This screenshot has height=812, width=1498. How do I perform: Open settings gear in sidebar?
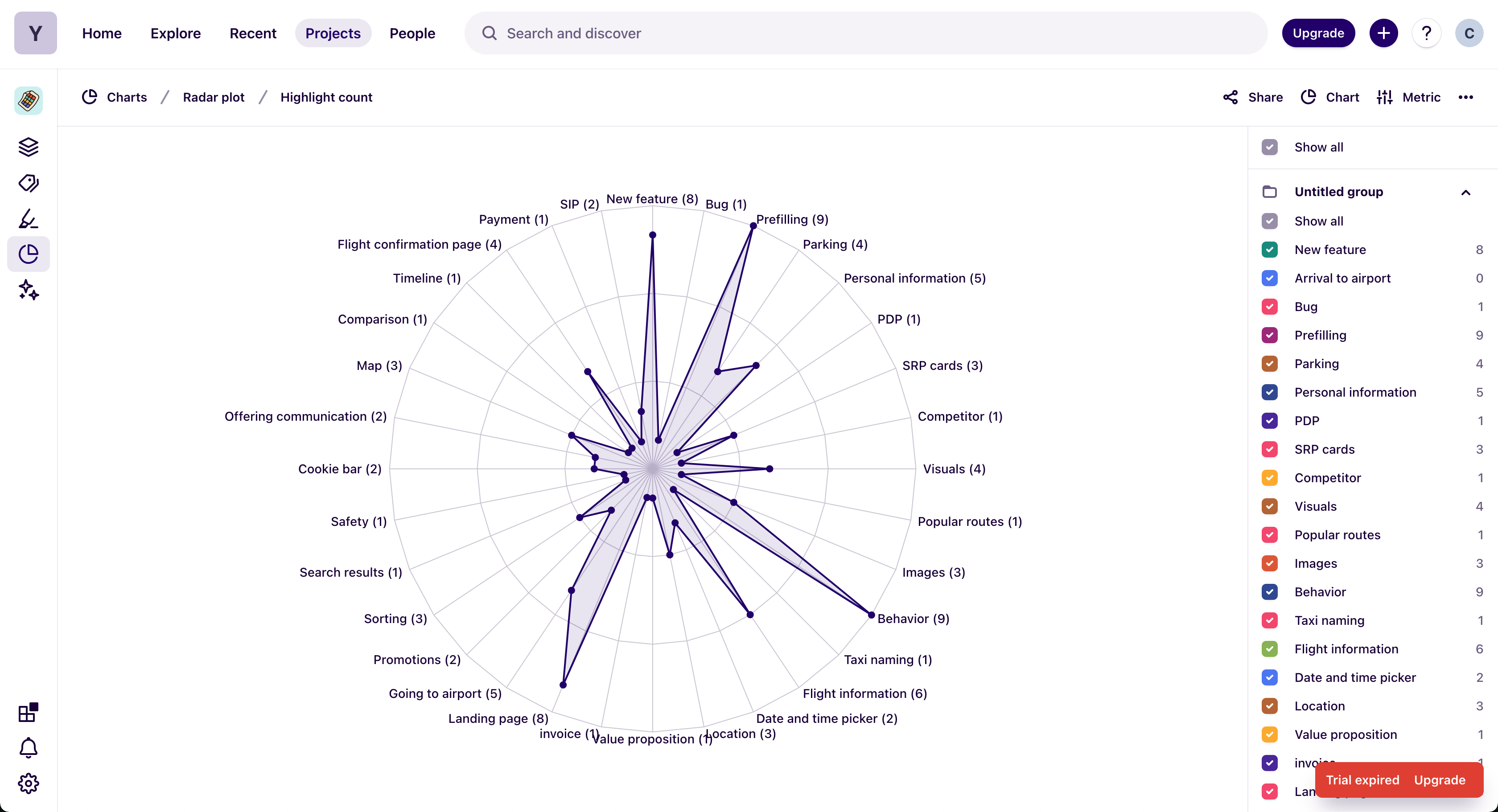[28, 783]
